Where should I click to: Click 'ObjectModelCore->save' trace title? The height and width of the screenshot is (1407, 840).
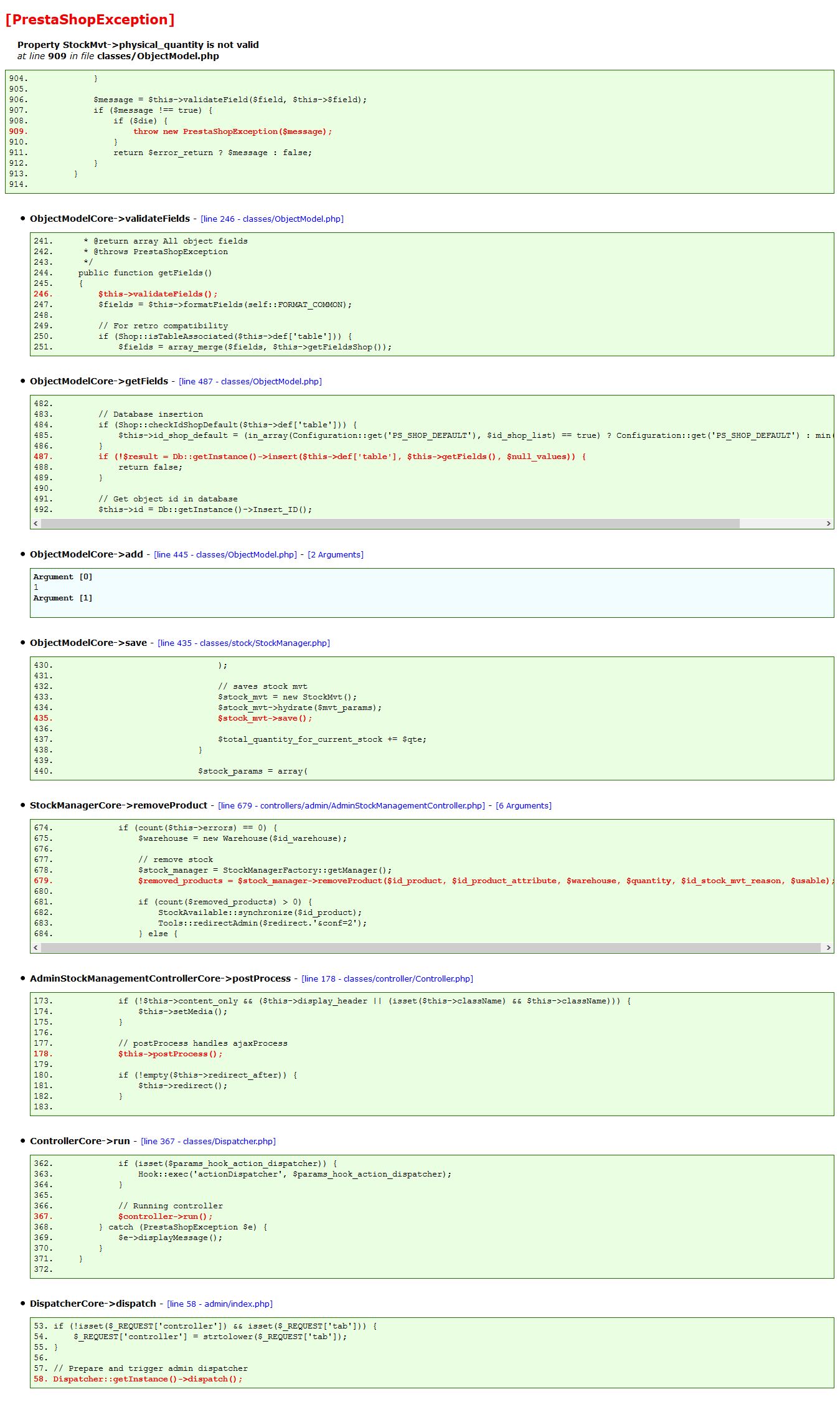88,643
